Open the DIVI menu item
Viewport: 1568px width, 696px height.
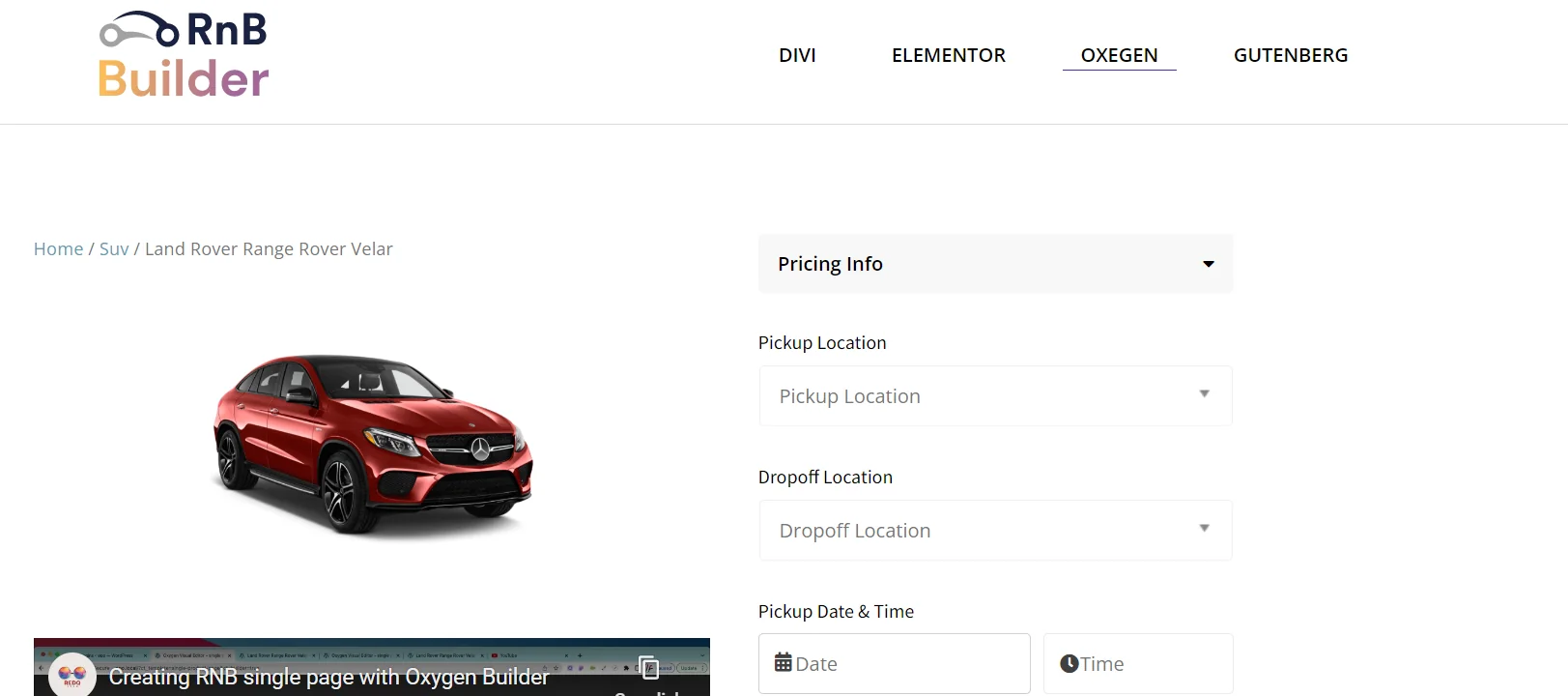tap(797, 55)
